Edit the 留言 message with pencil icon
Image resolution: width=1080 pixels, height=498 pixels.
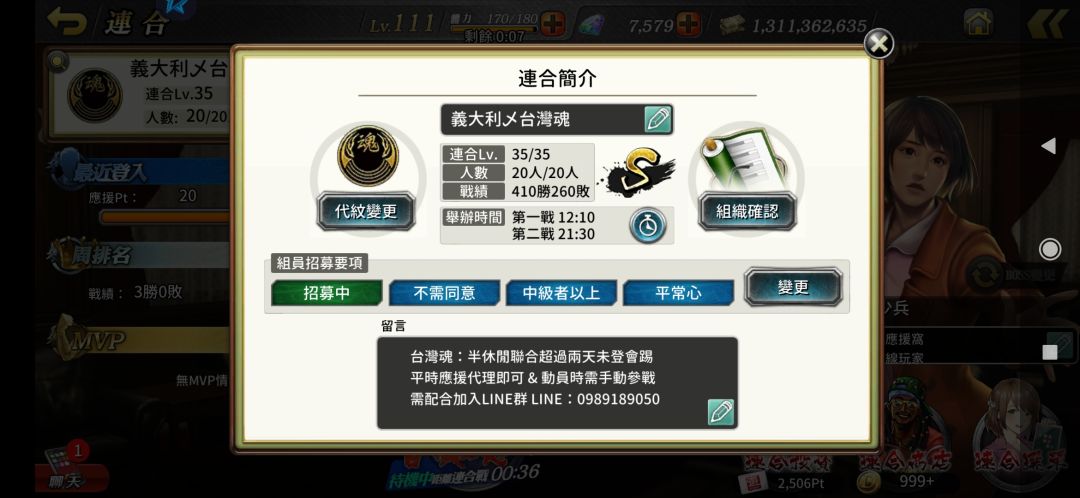point(720,412)
